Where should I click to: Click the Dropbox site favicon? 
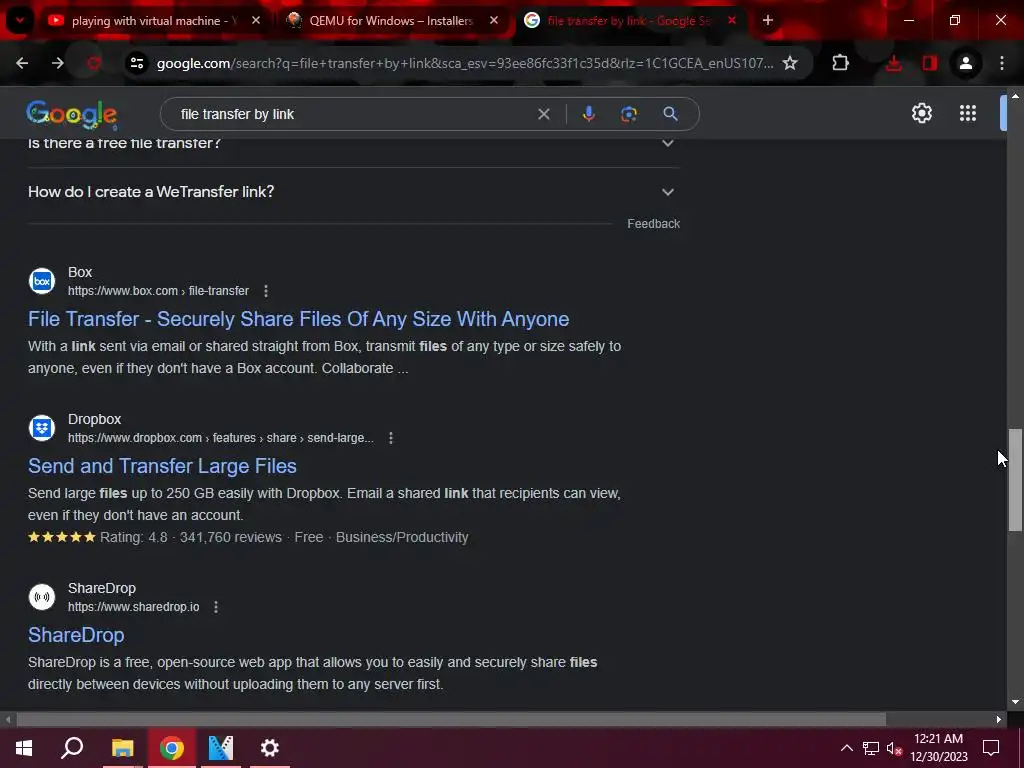42,428
